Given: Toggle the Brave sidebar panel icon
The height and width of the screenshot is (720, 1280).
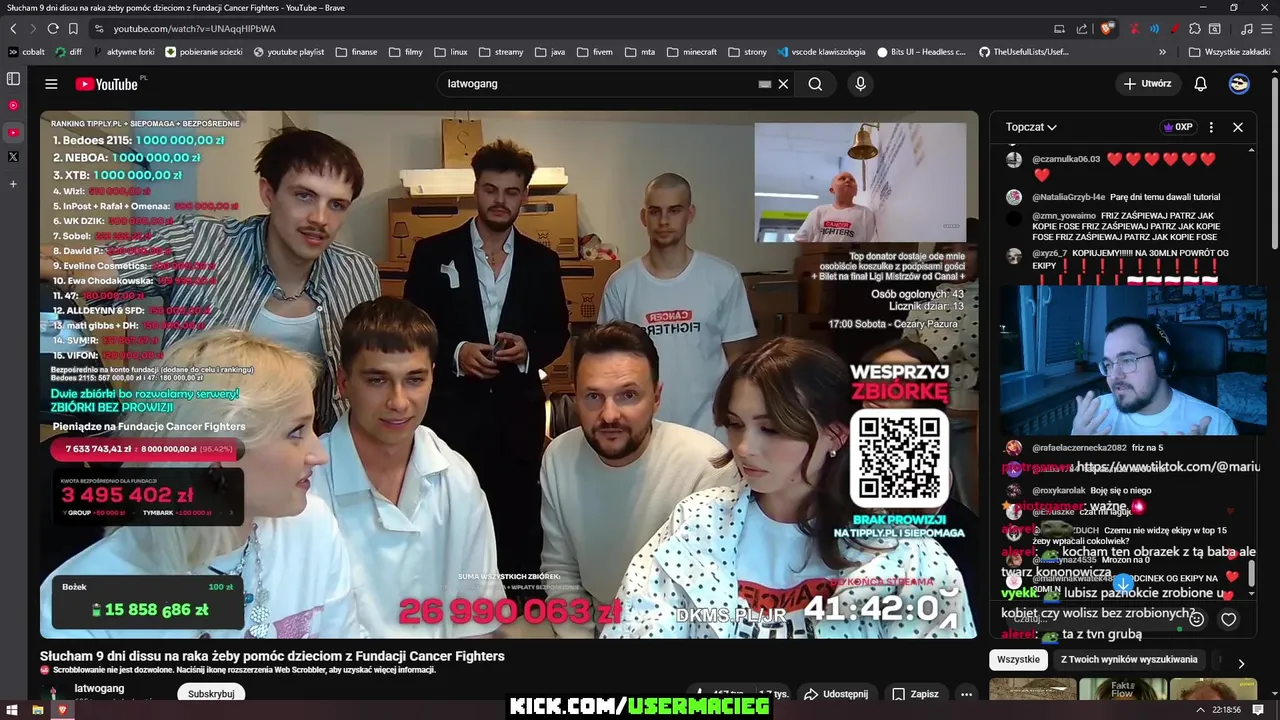Looking at the screenshot, I should [13, 78].
